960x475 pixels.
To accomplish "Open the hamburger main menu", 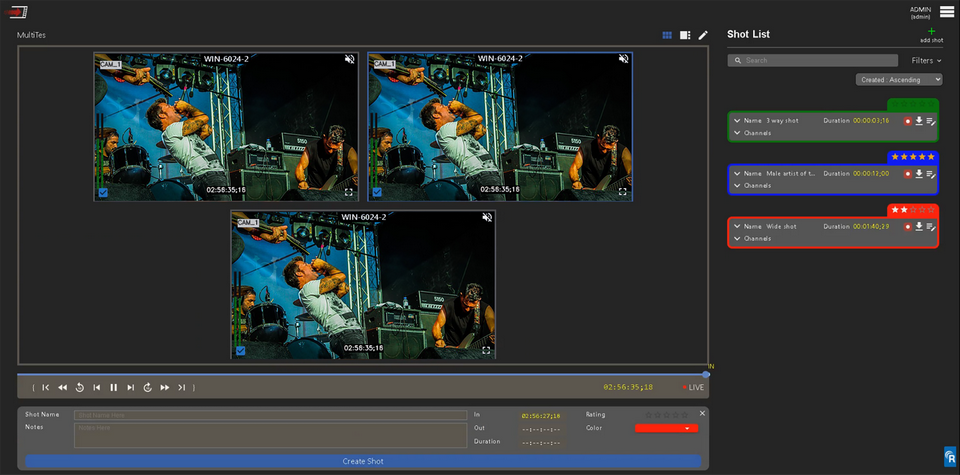I will pos(947,12).
